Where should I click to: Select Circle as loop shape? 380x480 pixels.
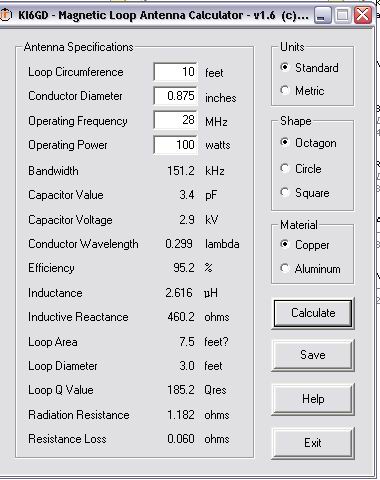(x=285, y=168)
